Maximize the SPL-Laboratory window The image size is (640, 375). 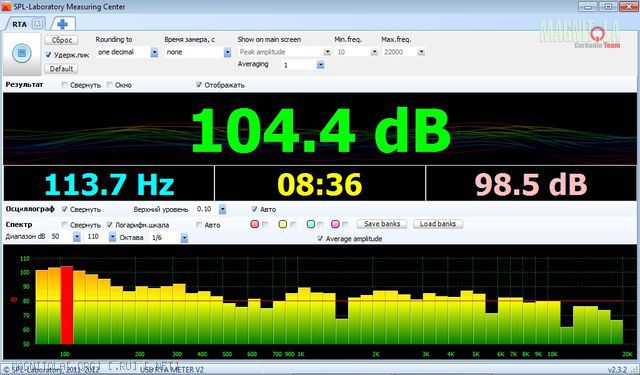(608, 6)
